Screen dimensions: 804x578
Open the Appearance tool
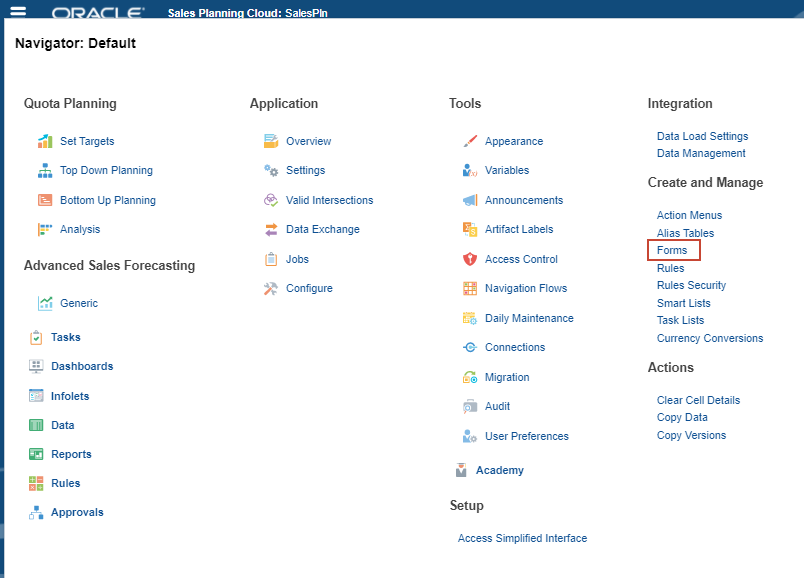518,141
